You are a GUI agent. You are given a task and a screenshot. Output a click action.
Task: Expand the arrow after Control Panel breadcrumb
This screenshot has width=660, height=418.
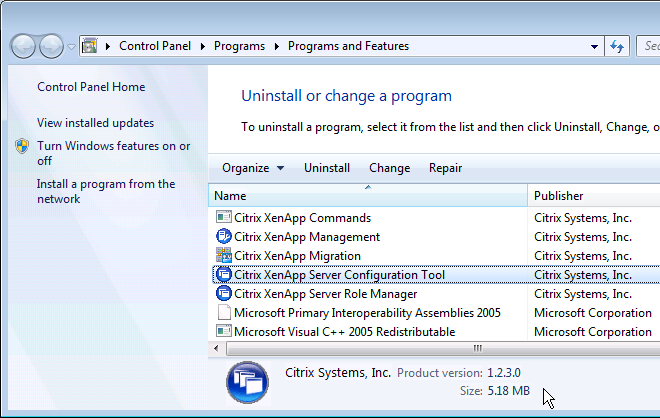click(203, 46)
